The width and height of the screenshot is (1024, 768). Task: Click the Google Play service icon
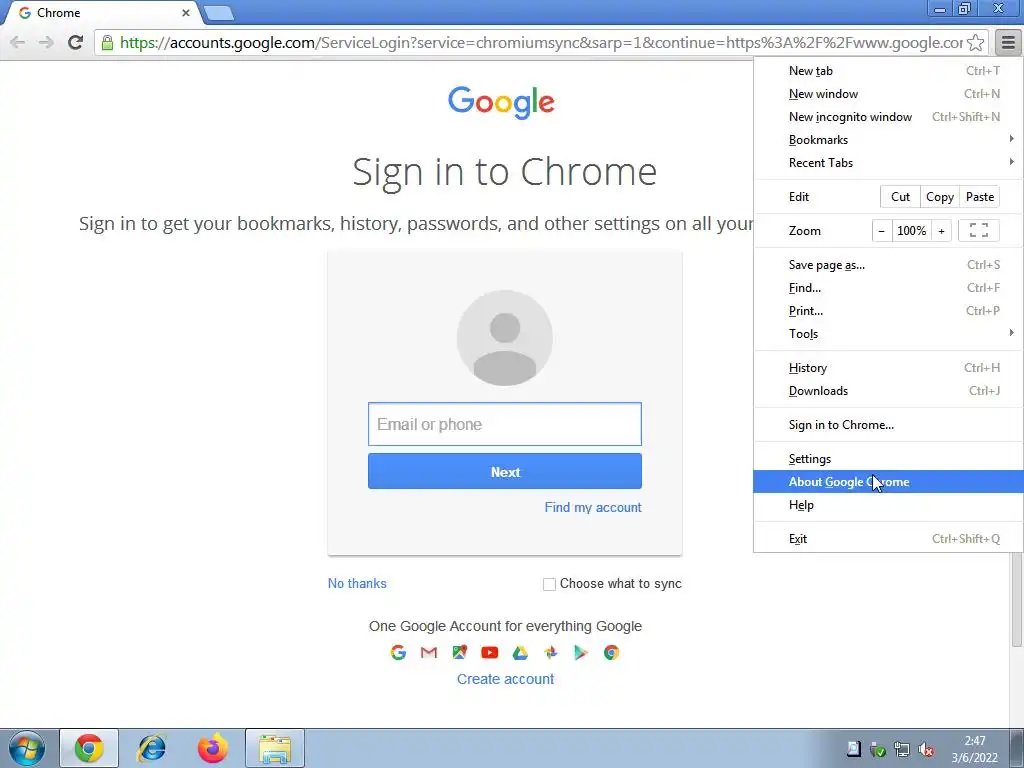(581, 652)
